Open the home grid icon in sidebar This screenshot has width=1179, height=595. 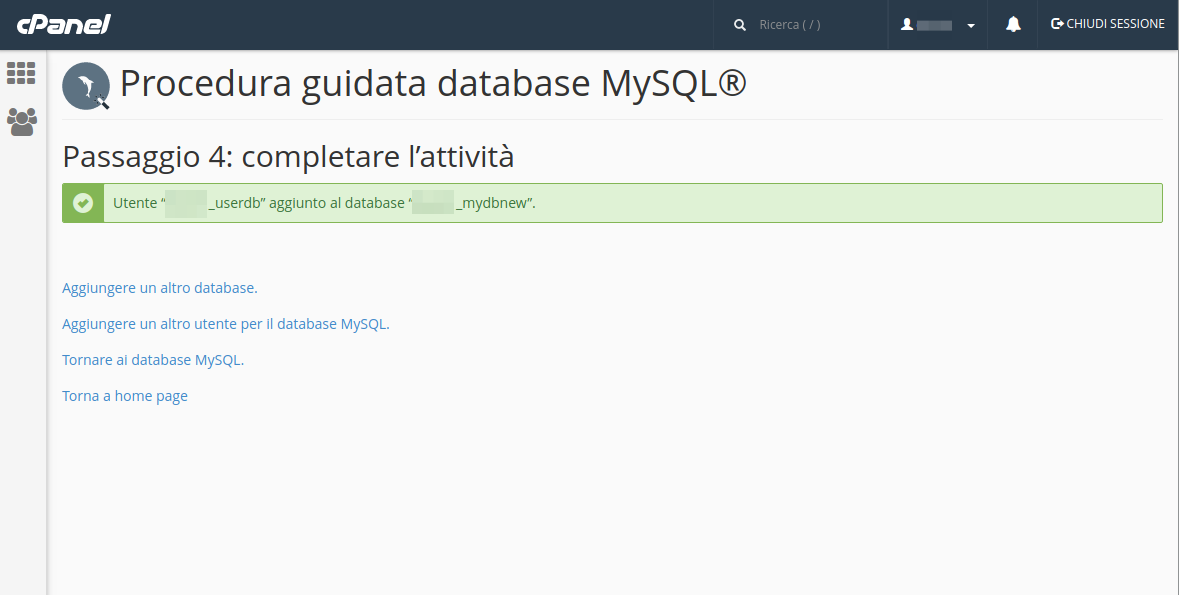(21, 73)
